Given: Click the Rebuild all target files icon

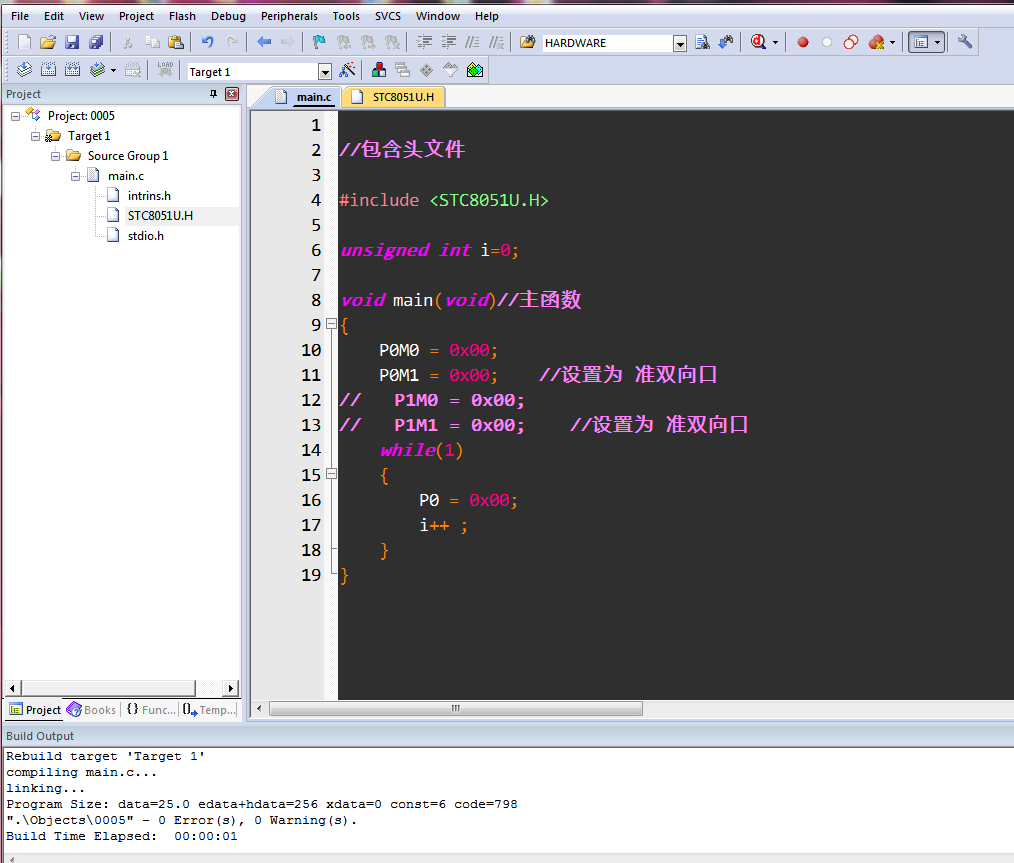Looking at the screenshot, I should click(x=72, y=70).
